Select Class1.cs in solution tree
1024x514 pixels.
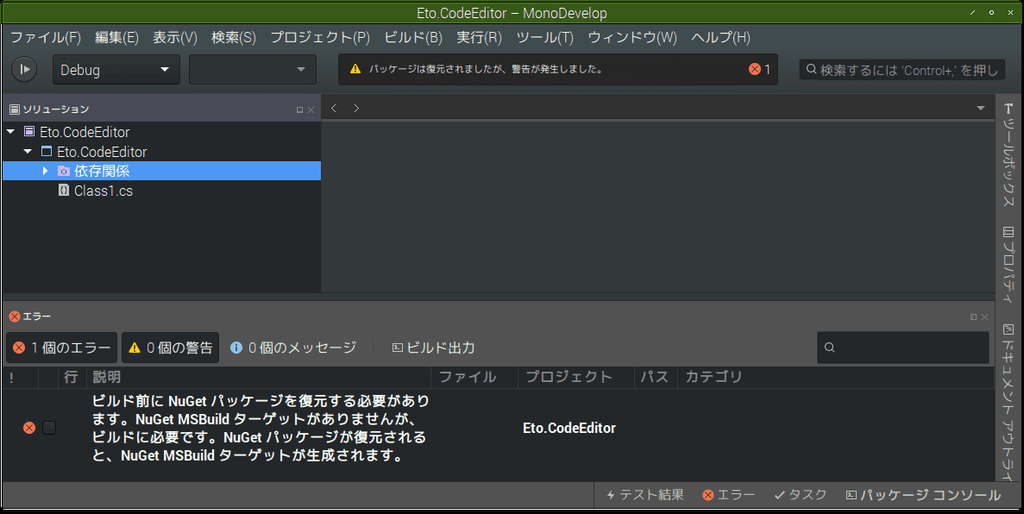coord(103,191)
